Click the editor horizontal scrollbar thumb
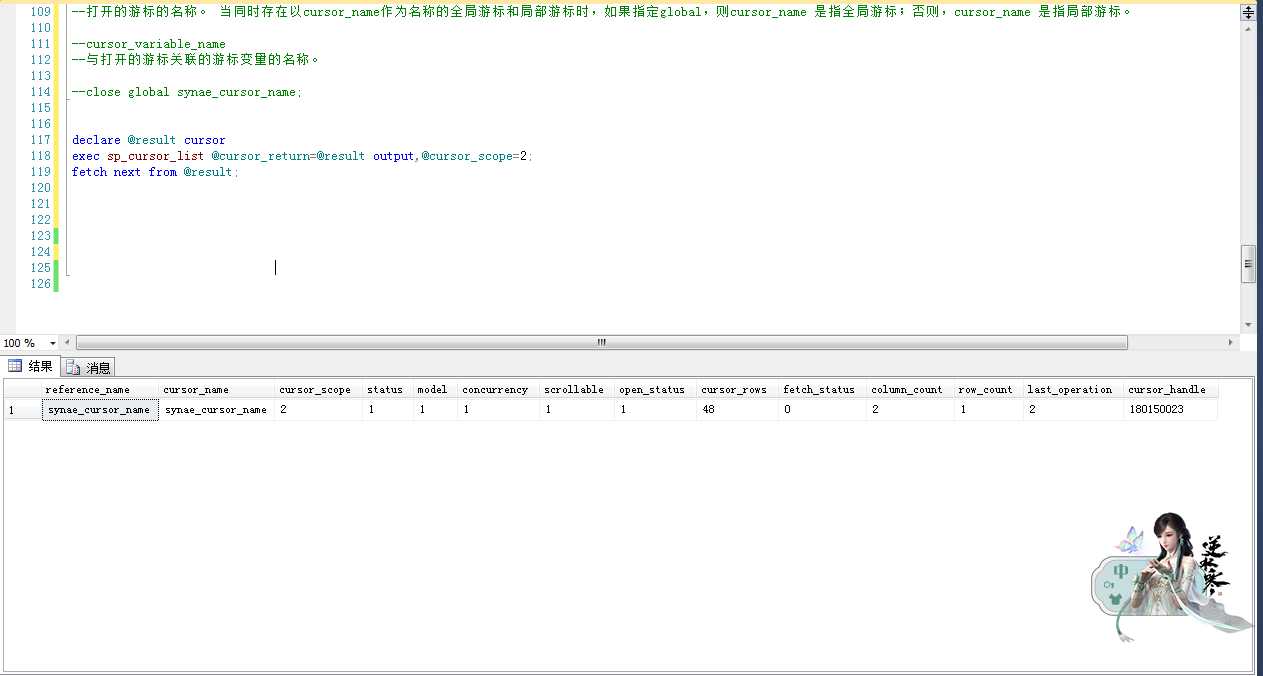This screenshot has width=1263, height=676. pyautogui.click(x=602, y=342)
